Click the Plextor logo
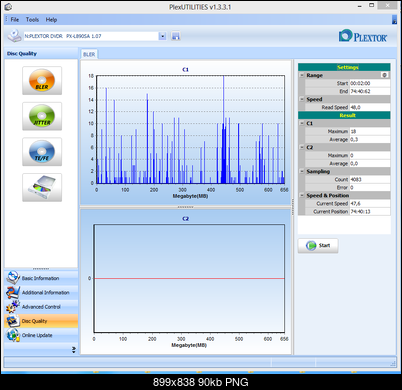 pyautogui.click(x=363, y=36)
